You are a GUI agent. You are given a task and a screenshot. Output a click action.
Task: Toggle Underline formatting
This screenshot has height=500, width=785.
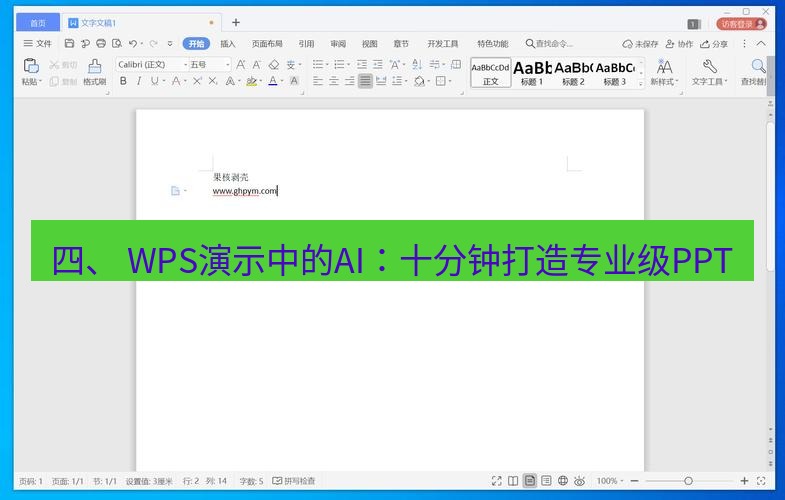click(155, 81)
